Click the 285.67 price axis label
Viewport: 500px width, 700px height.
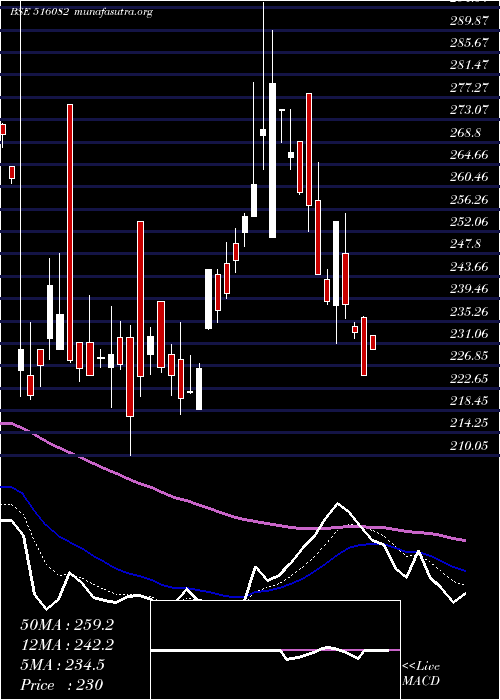(x=468, y=43)
